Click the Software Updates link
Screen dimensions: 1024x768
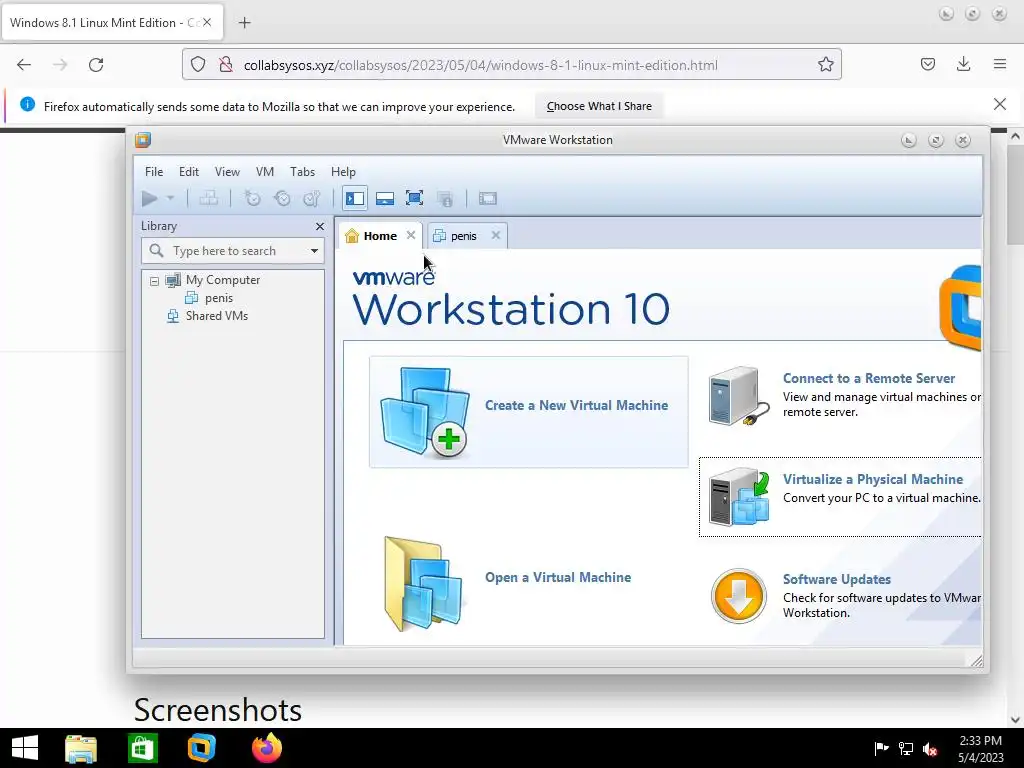point(837,580)
